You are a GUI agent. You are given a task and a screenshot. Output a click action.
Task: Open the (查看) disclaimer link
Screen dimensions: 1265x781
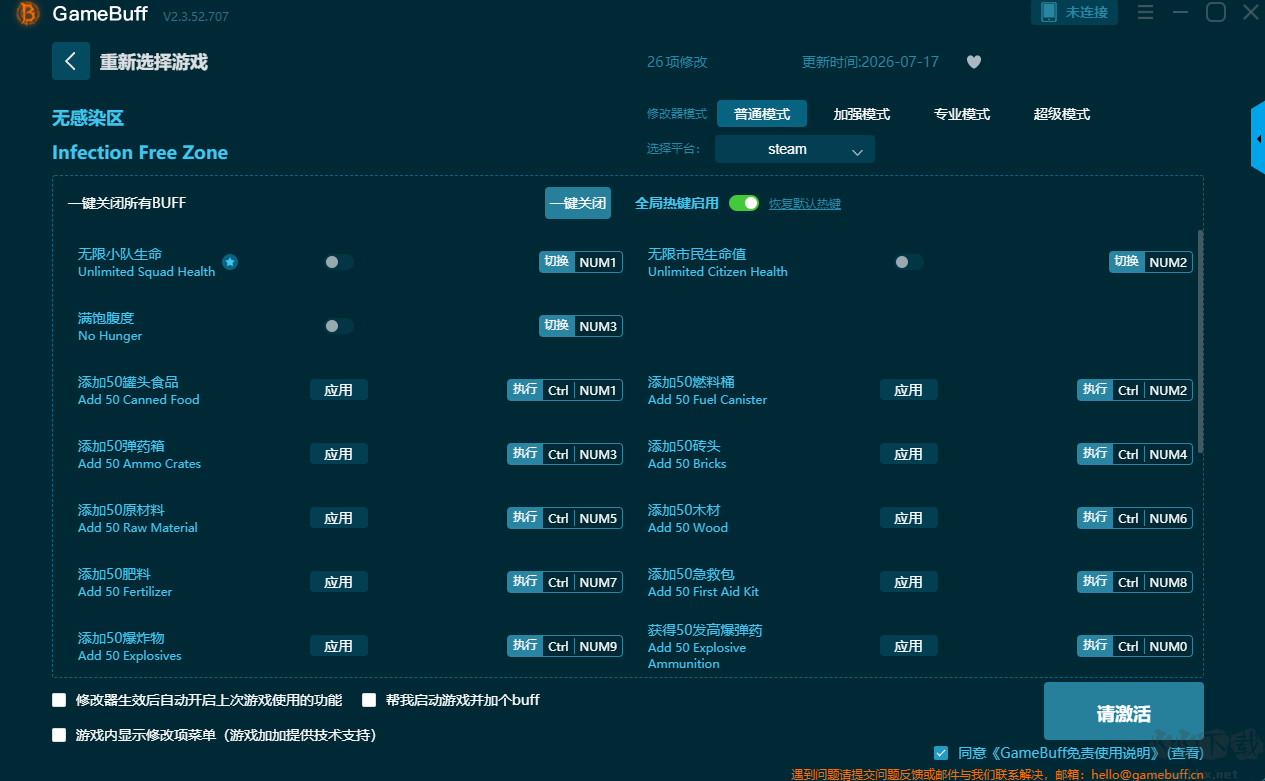pos(1187,753)
